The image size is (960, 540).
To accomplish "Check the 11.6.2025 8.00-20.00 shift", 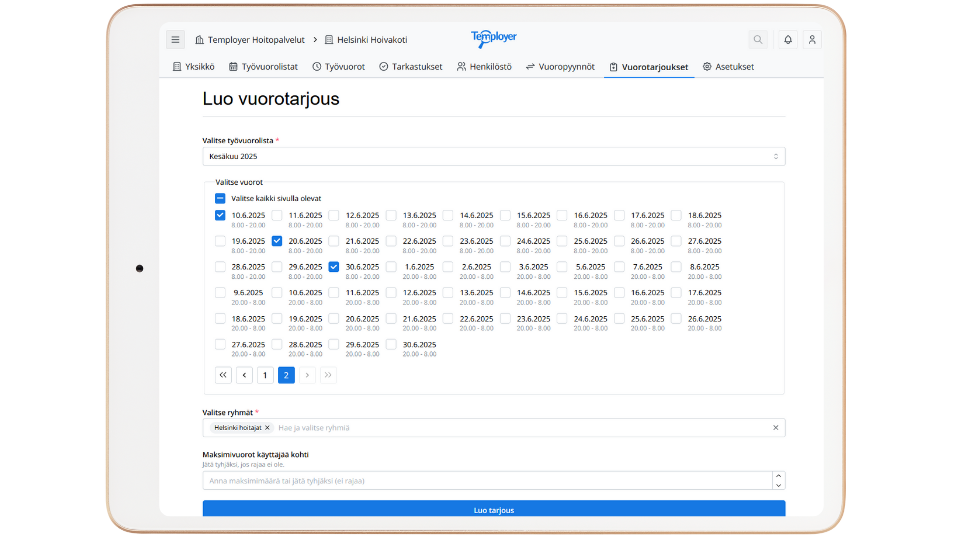I will coord(277,216).
